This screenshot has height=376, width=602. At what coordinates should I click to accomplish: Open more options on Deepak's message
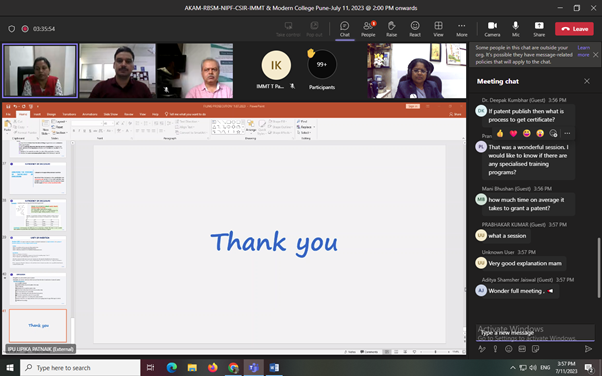tap(567, 133)
